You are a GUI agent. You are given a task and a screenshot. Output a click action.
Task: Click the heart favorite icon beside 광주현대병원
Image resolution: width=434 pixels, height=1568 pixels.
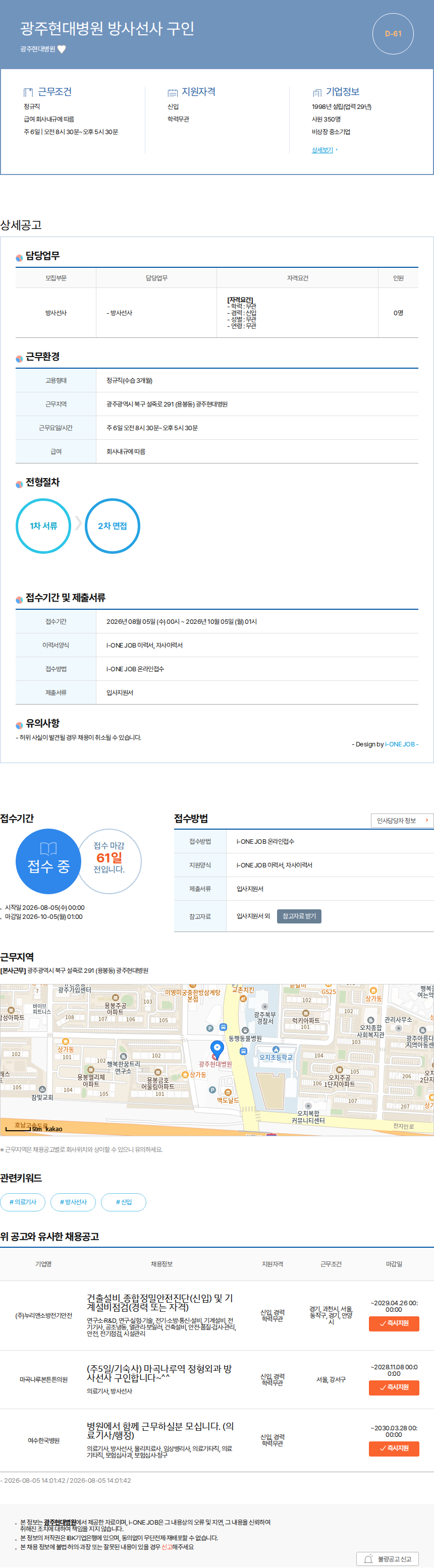62,49
